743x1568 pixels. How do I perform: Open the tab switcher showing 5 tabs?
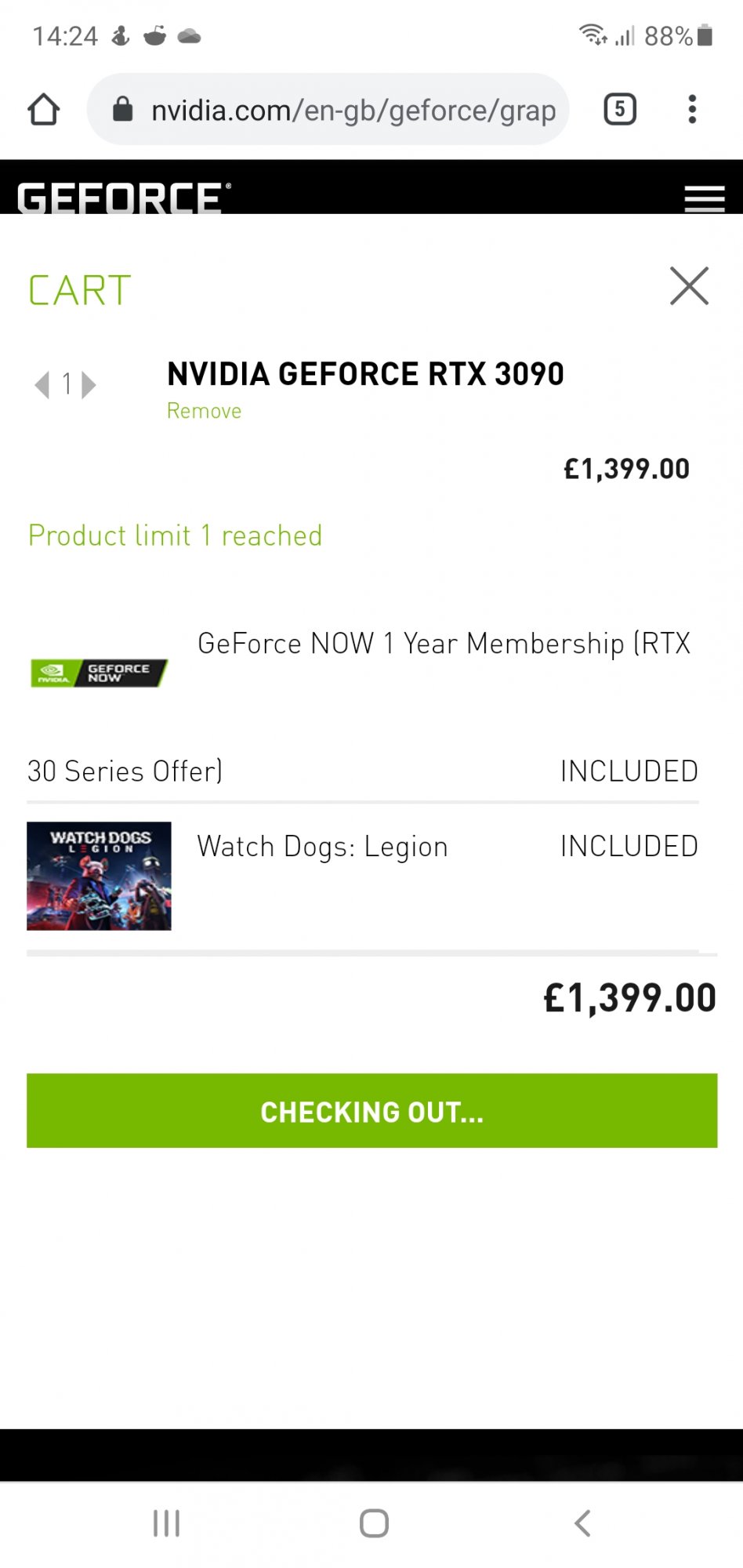(x=619, y=109)
